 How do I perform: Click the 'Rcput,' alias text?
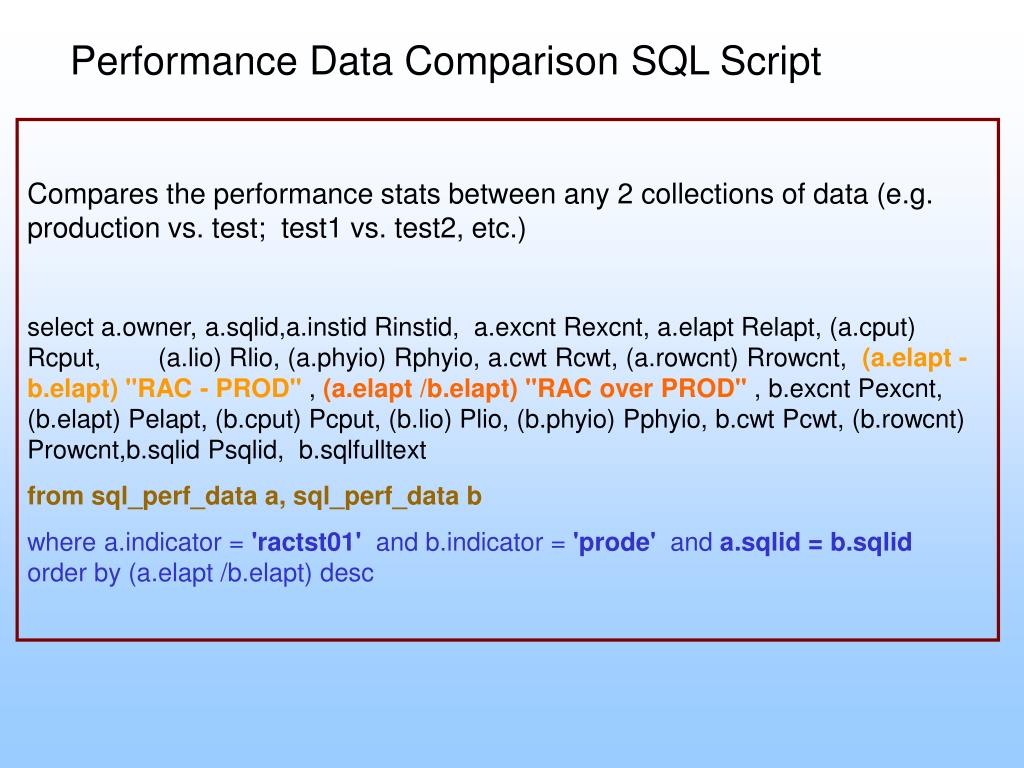tap(64, 358)
